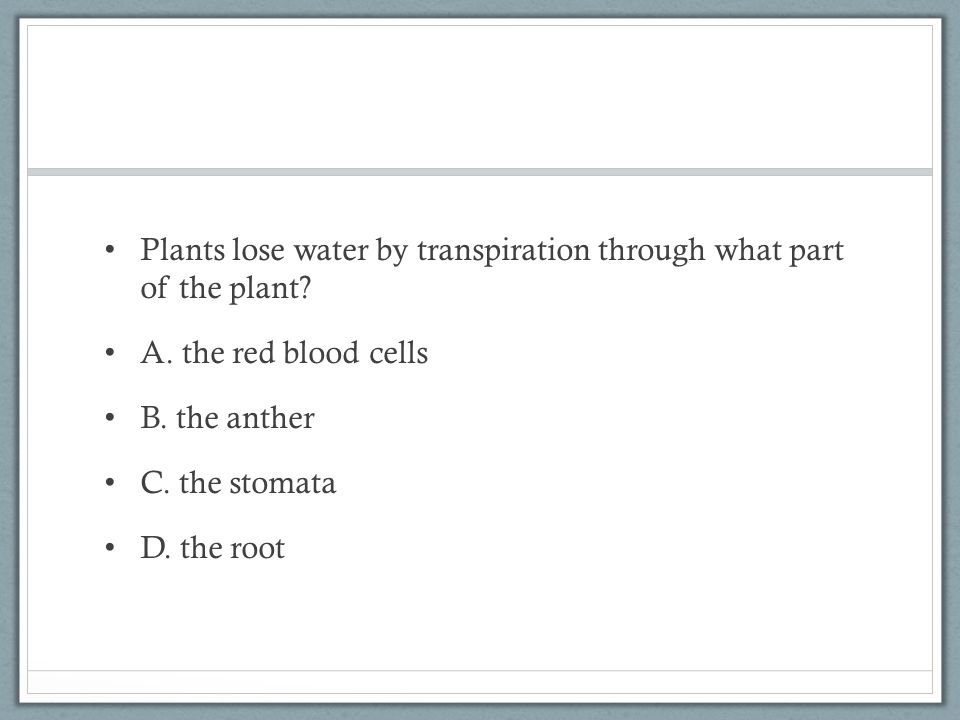Pick answer D. the root
Image resolution: width=960 pixels, height=720 pixels.
(x=212, y=548)
